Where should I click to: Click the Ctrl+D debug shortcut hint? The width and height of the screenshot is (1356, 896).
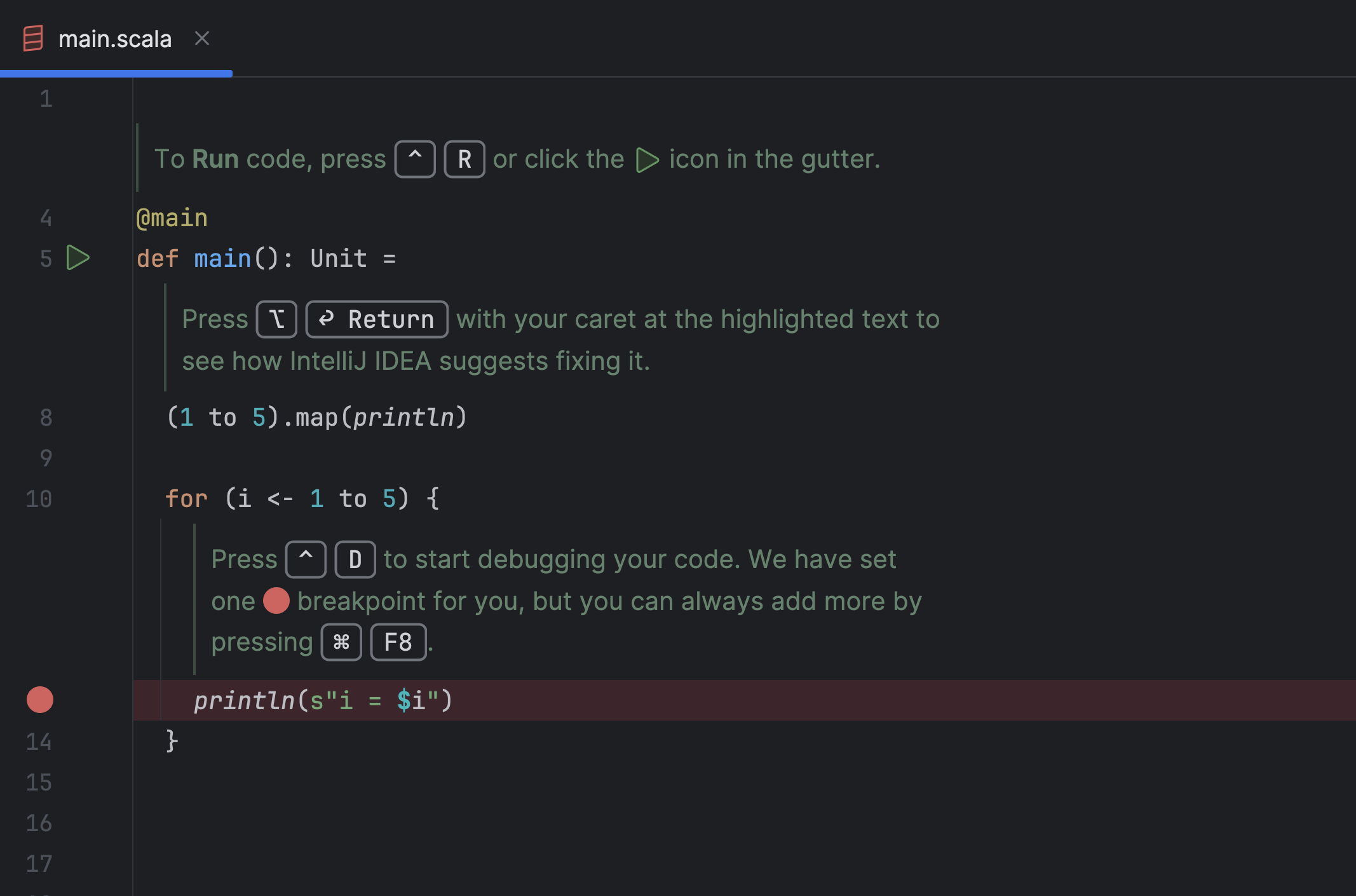point(330,558)
